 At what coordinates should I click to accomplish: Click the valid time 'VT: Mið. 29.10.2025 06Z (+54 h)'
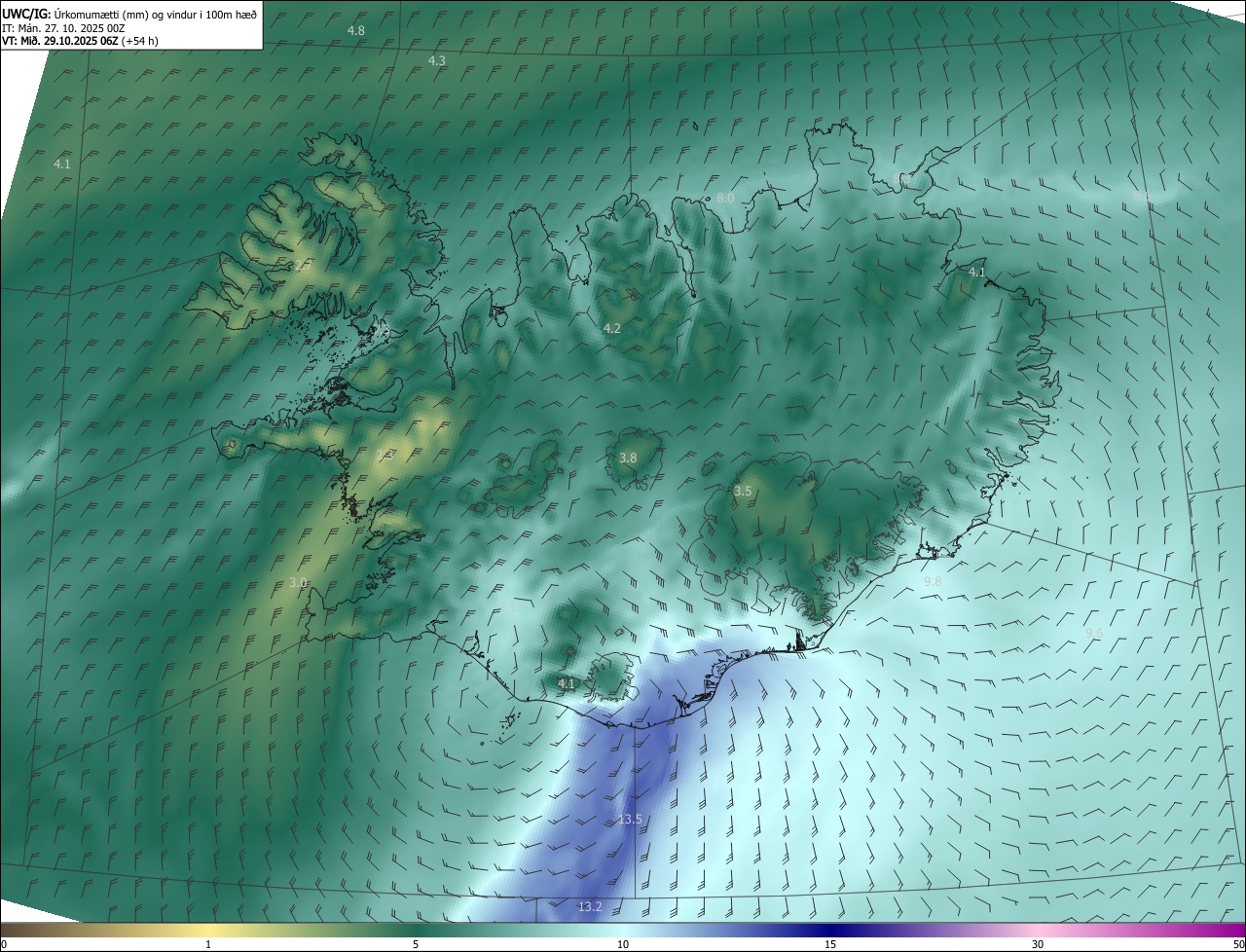coord(81,41)
